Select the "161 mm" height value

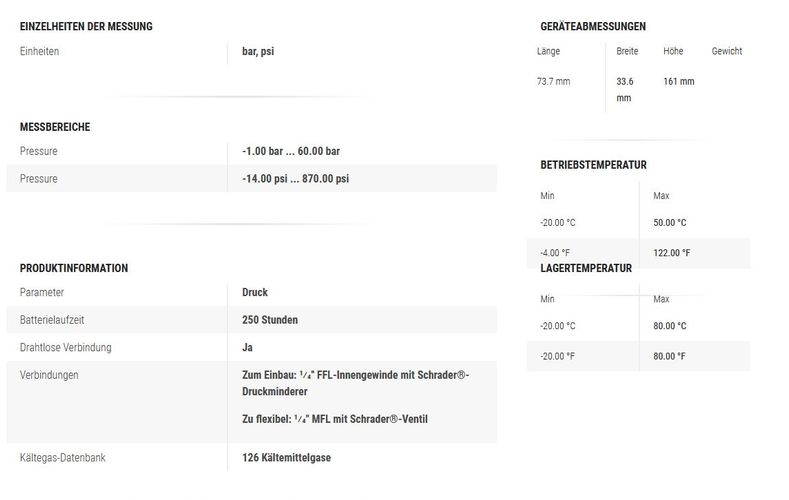[x=679, y=82]
